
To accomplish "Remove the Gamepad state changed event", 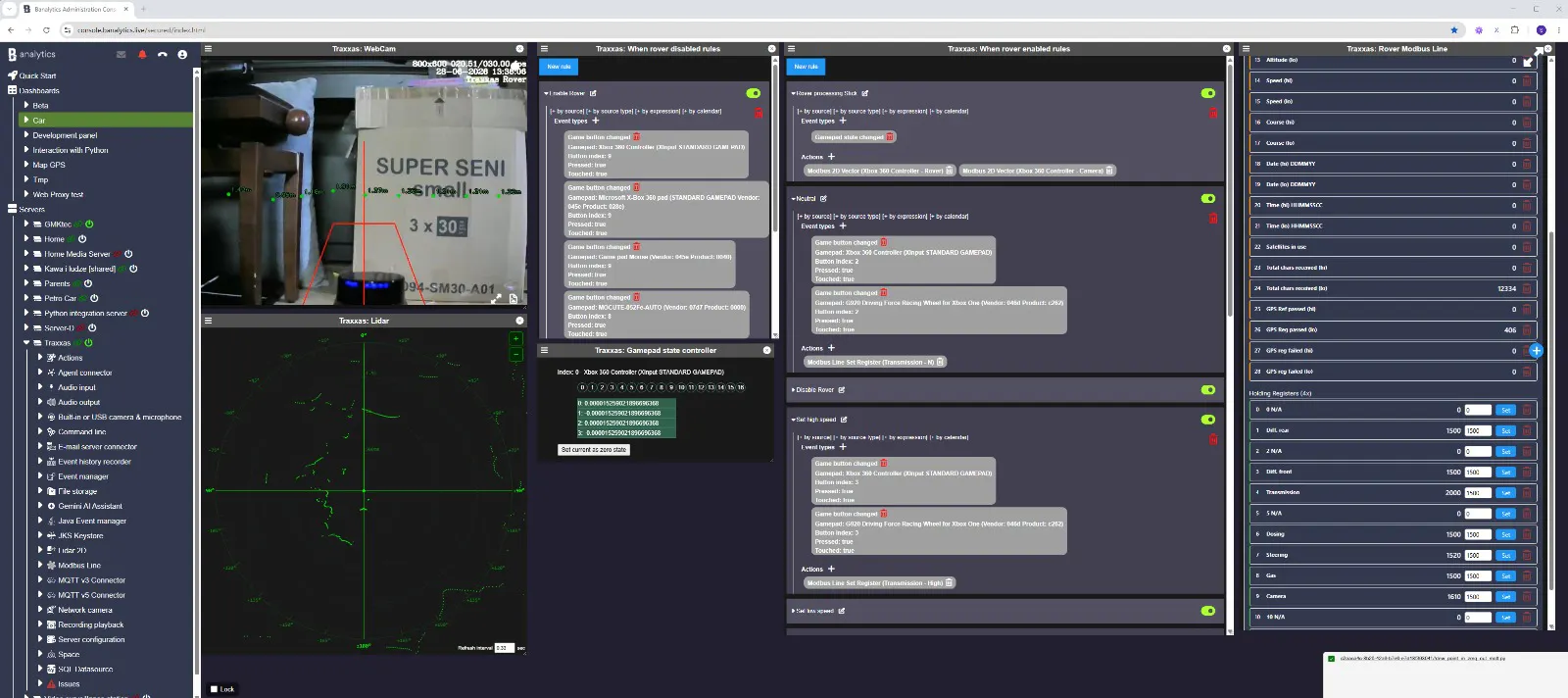I will [x=889, y=137].
